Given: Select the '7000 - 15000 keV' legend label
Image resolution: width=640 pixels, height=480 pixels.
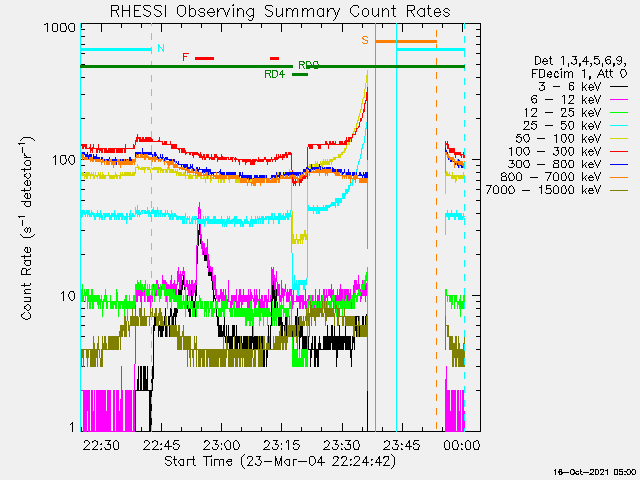Looking at the screenshot, I should pyautogui.click(x=543, y=190).
